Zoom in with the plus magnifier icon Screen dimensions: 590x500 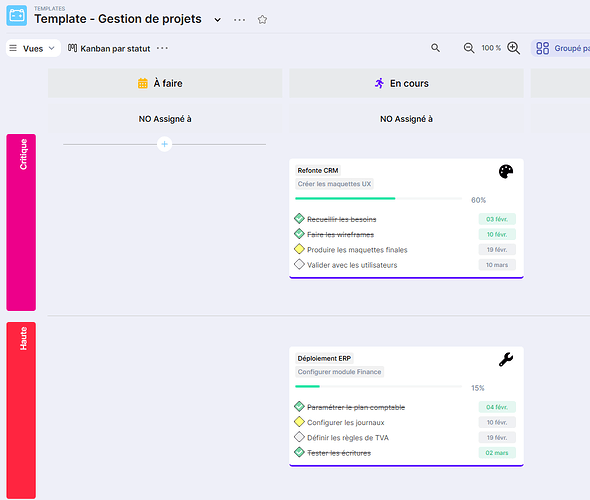[514, 48]
